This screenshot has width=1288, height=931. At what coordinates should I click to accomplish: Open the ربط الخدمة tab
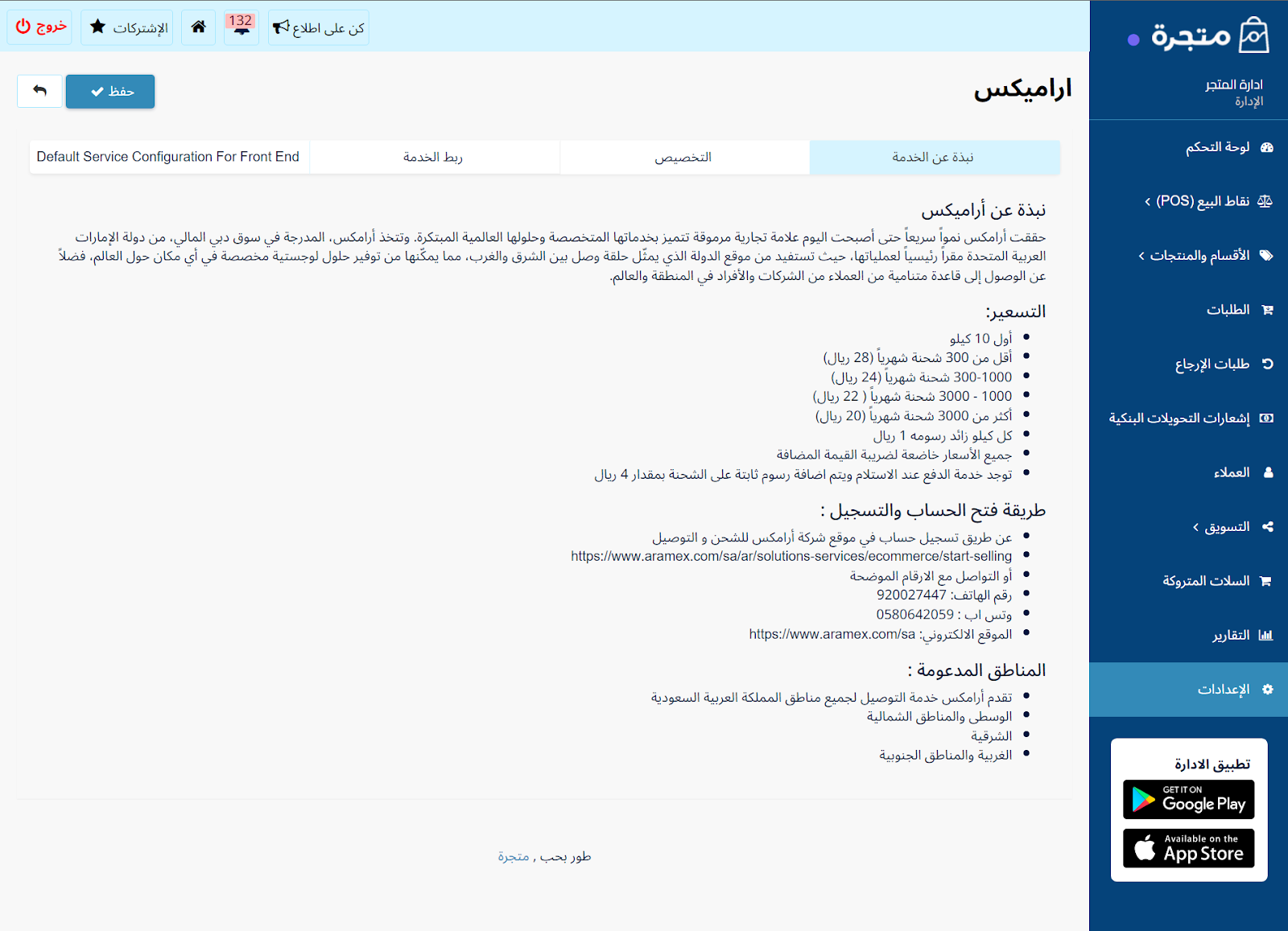click(434, 157)
